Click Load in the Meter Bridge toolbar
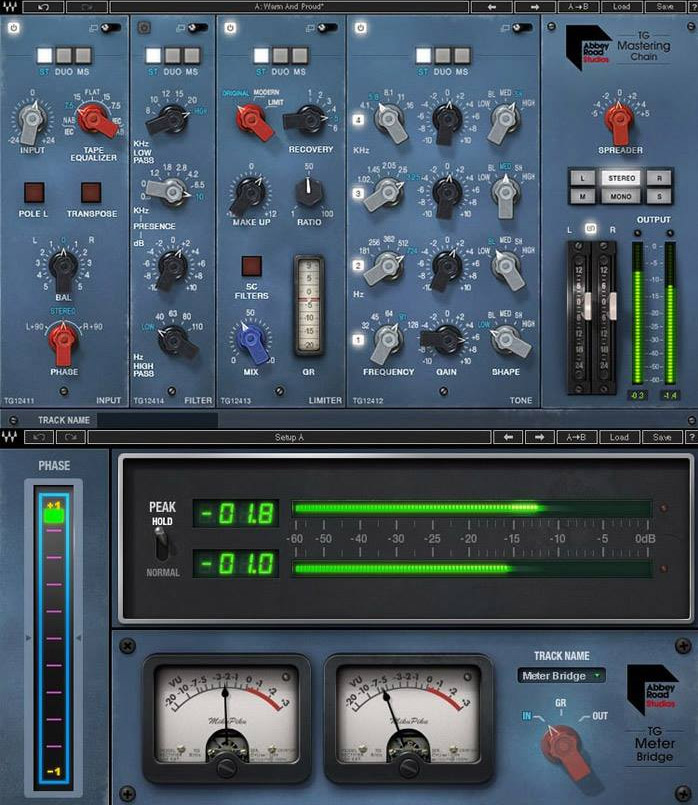 pyautogui.click(x=619, y=437)
